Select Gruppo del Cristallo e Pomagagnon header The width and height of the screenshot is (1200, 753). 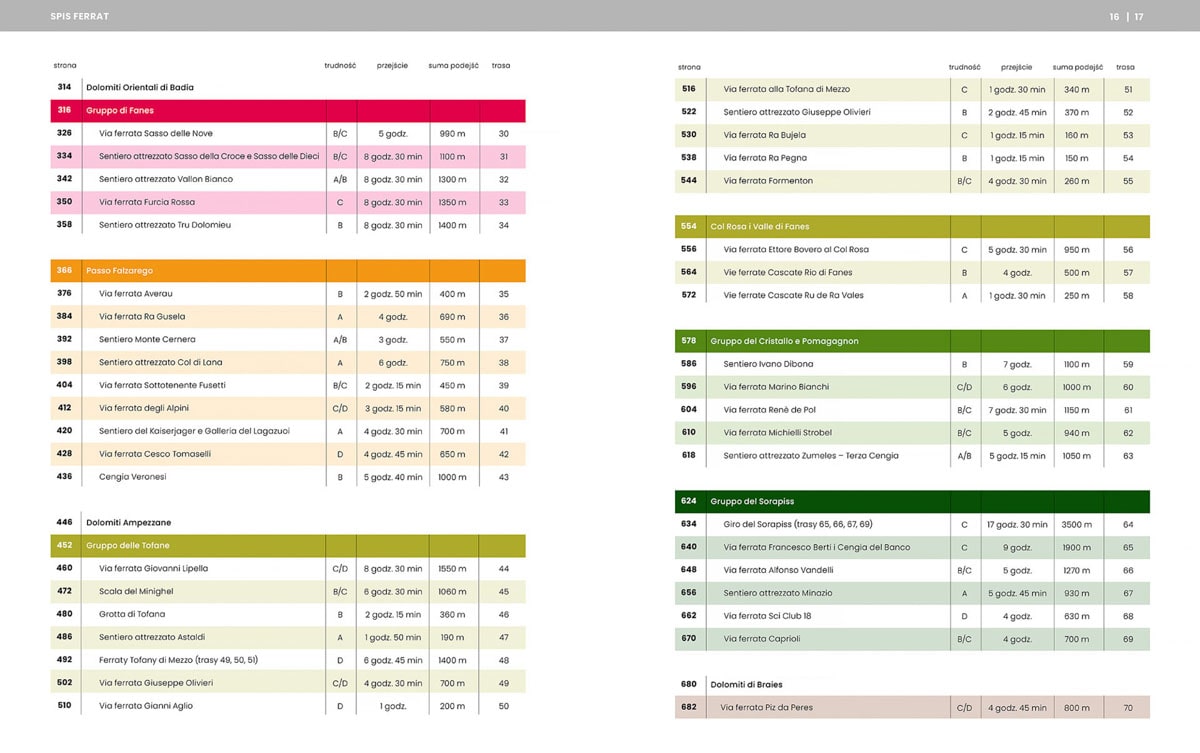784,341
